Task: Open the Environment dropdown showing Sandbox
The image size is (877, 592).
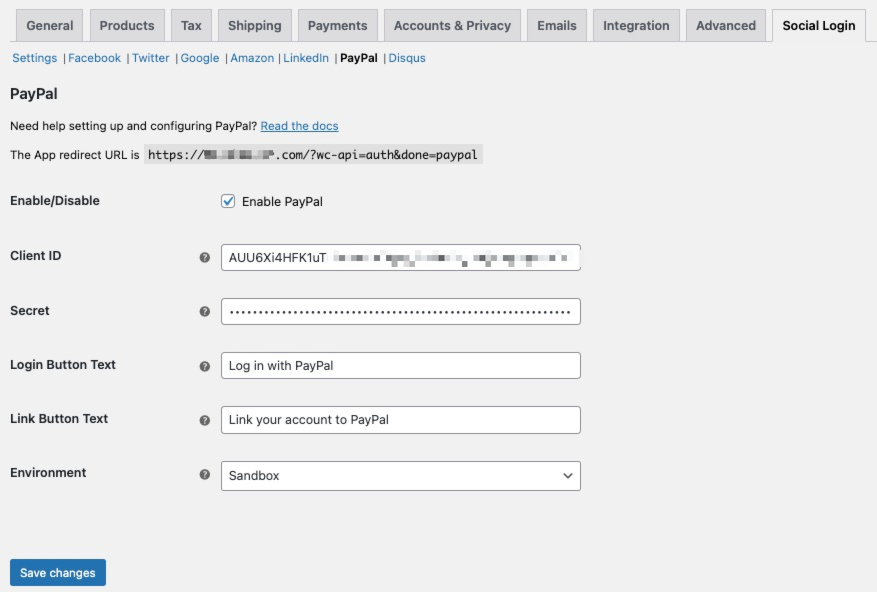Action: (x=400, y=476)
